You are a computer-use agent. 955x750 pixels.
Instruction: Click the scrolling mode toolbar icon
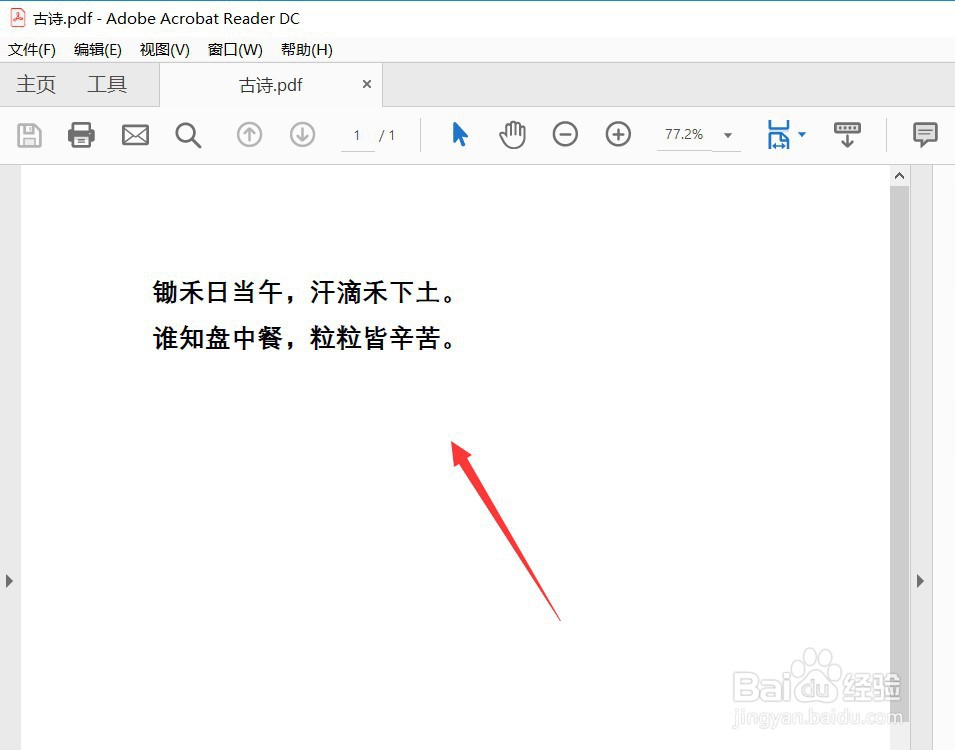847,135
